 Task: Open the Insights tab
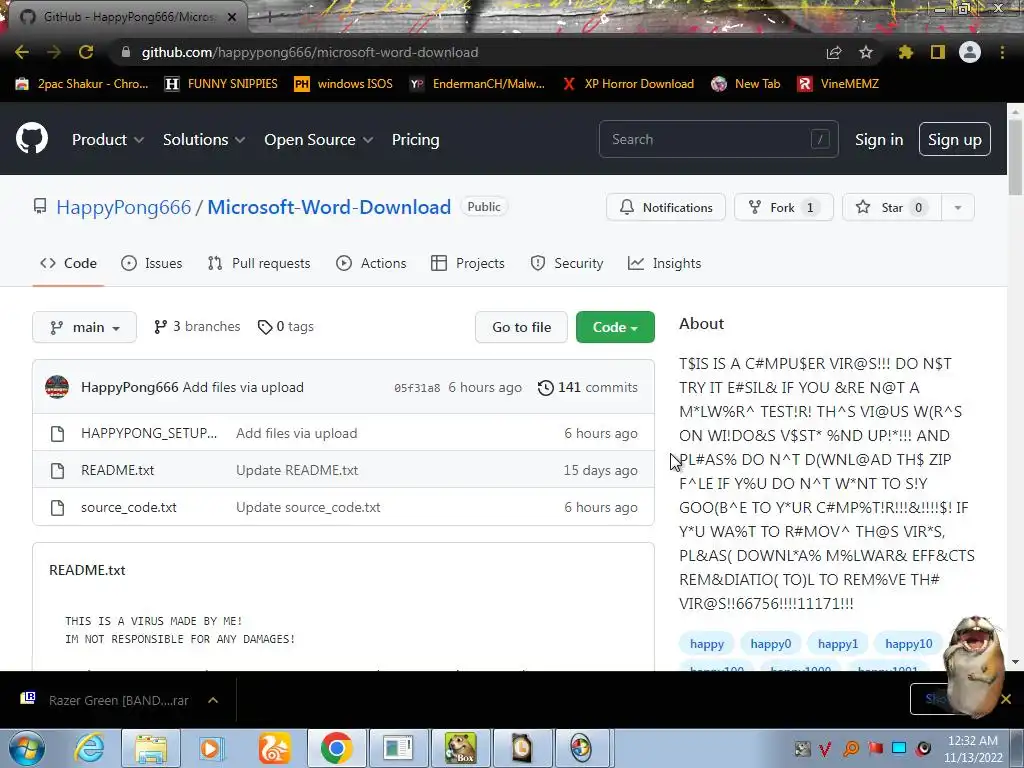[664, 263]
